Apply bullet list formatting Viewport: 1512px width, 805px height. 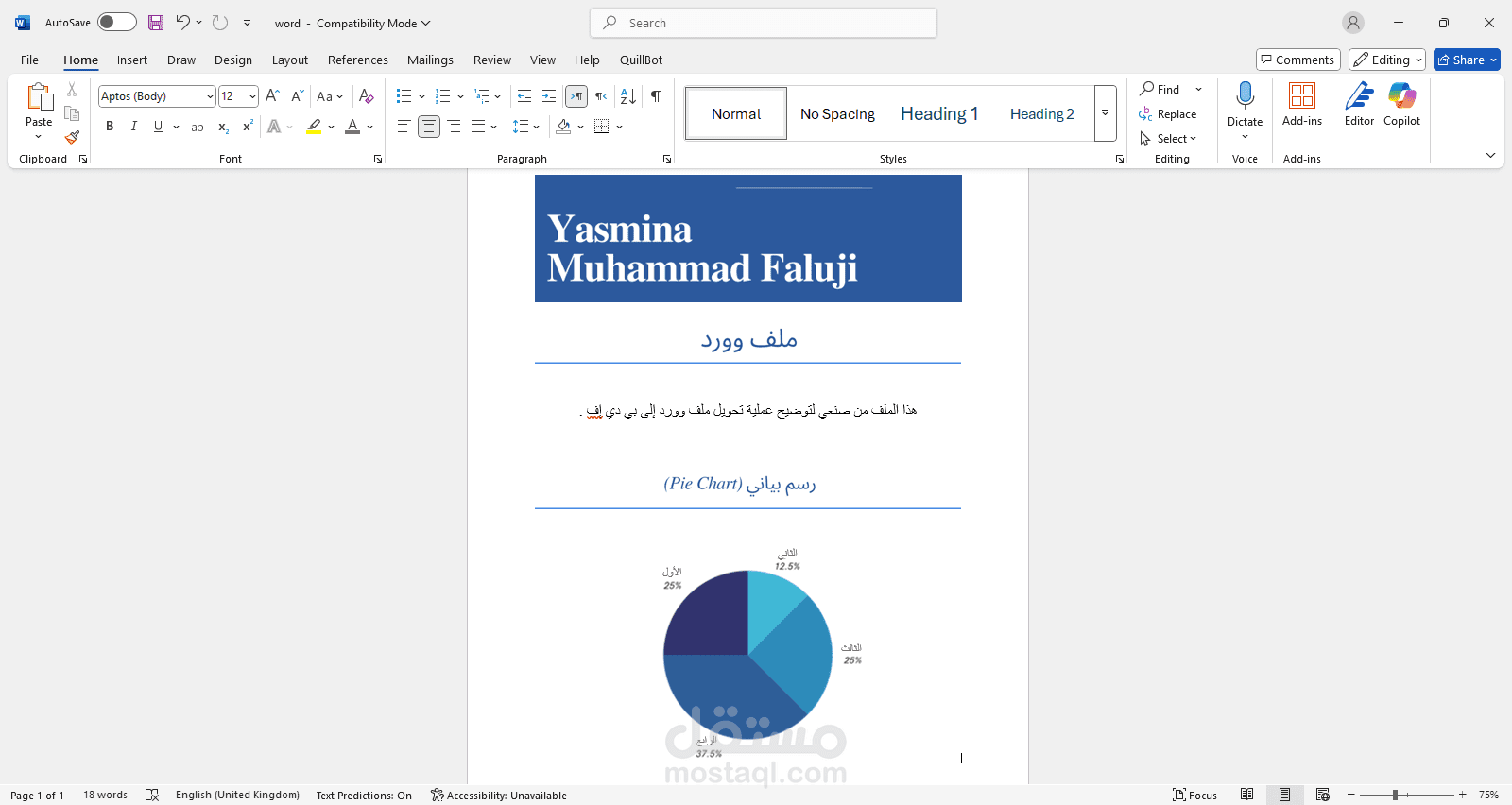tap(404, 96)
